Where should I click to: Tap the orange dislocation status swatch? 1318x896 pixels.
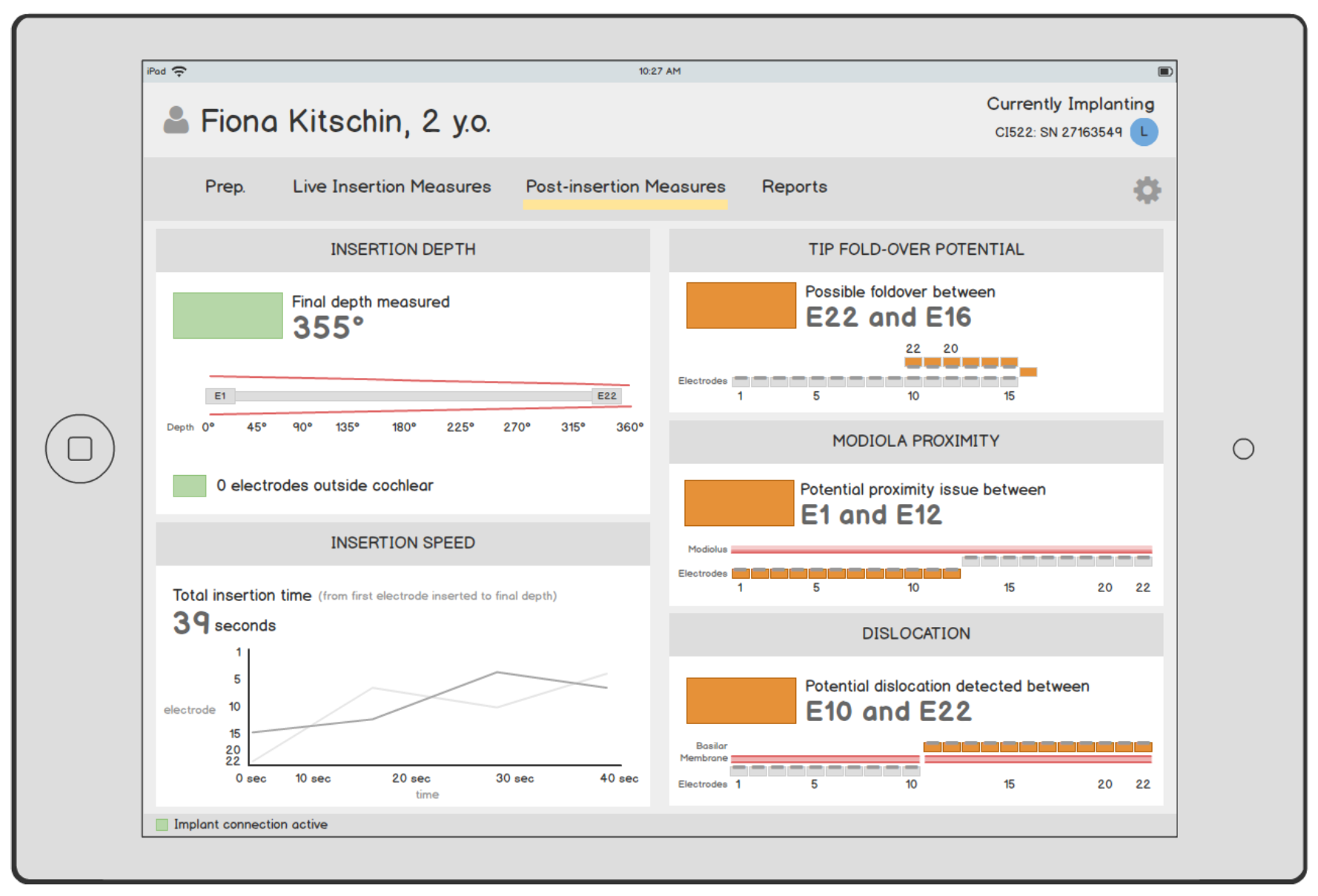click(x=741, y=700)
